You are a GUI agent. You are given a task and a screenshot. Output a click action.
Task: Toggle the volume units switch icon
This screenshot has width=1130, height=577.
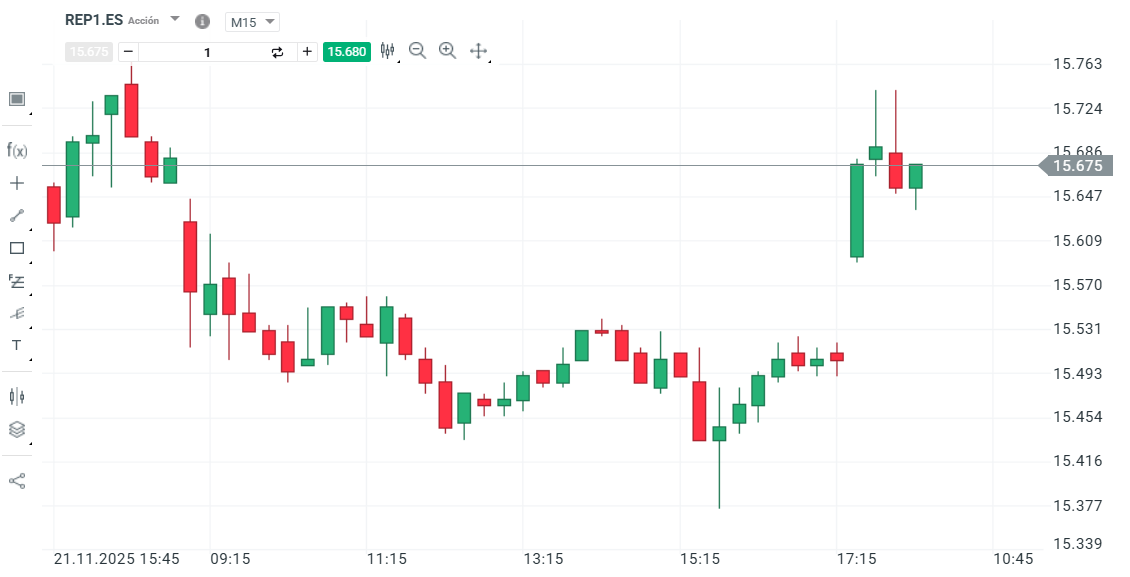click(x=277, y=52)
